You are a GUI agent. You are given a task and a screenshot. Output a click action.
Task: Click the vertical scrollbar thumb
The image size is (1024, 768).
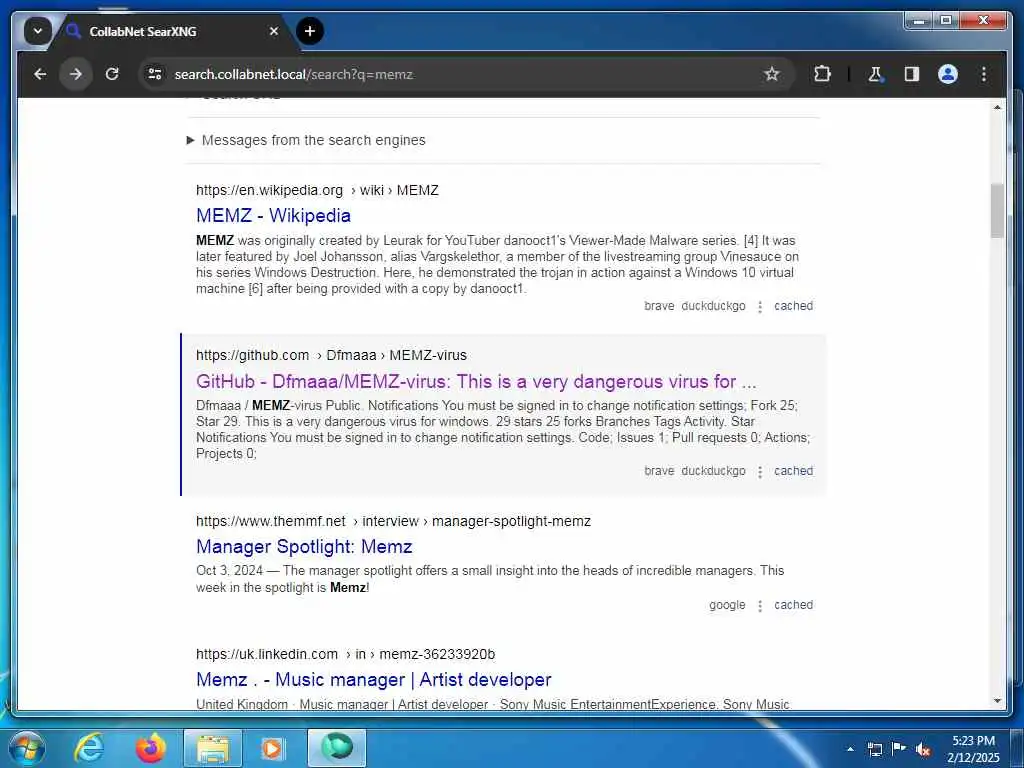997,211
